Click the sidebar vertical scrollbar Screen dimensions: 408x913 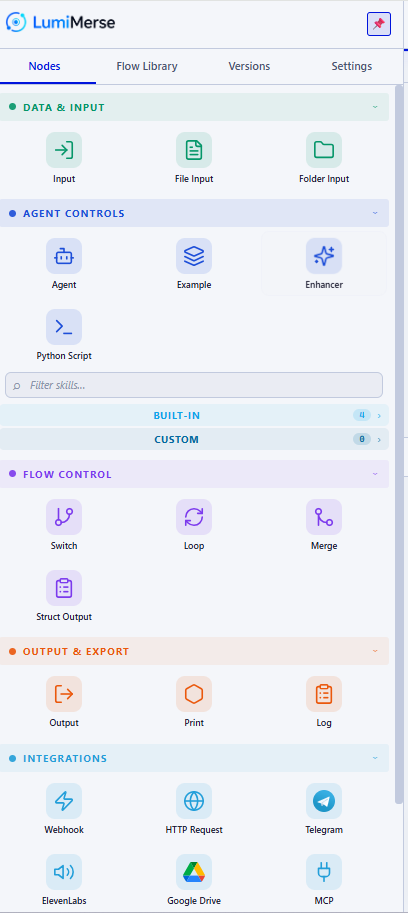pyautogui.click(x=399, y=445)
